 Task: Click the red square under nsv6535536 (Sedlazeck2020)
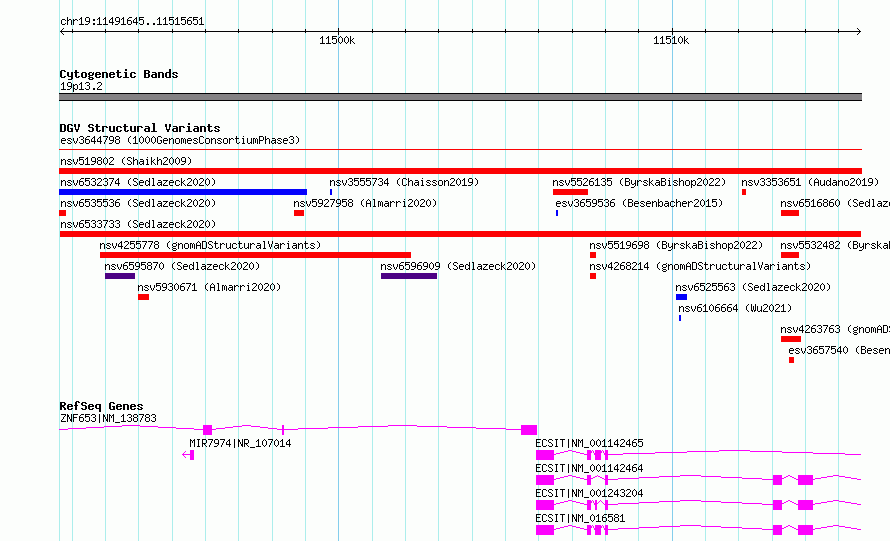(62, 213)
